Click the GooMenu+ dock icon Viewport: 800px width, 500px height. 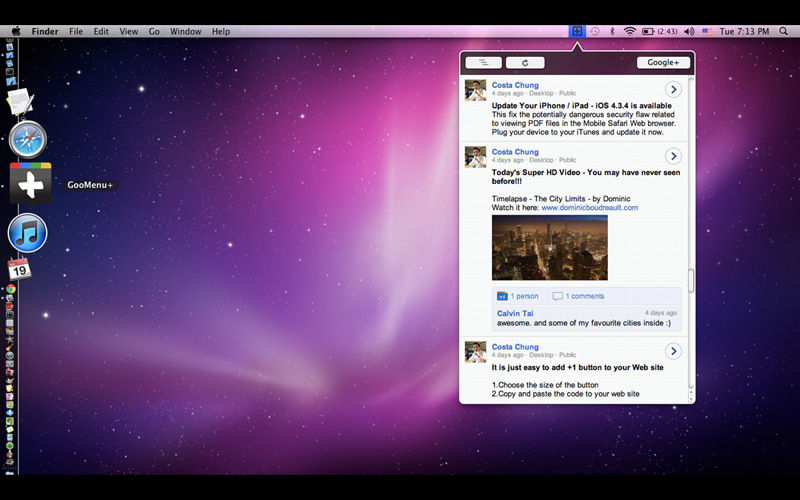tap(31, 184)
